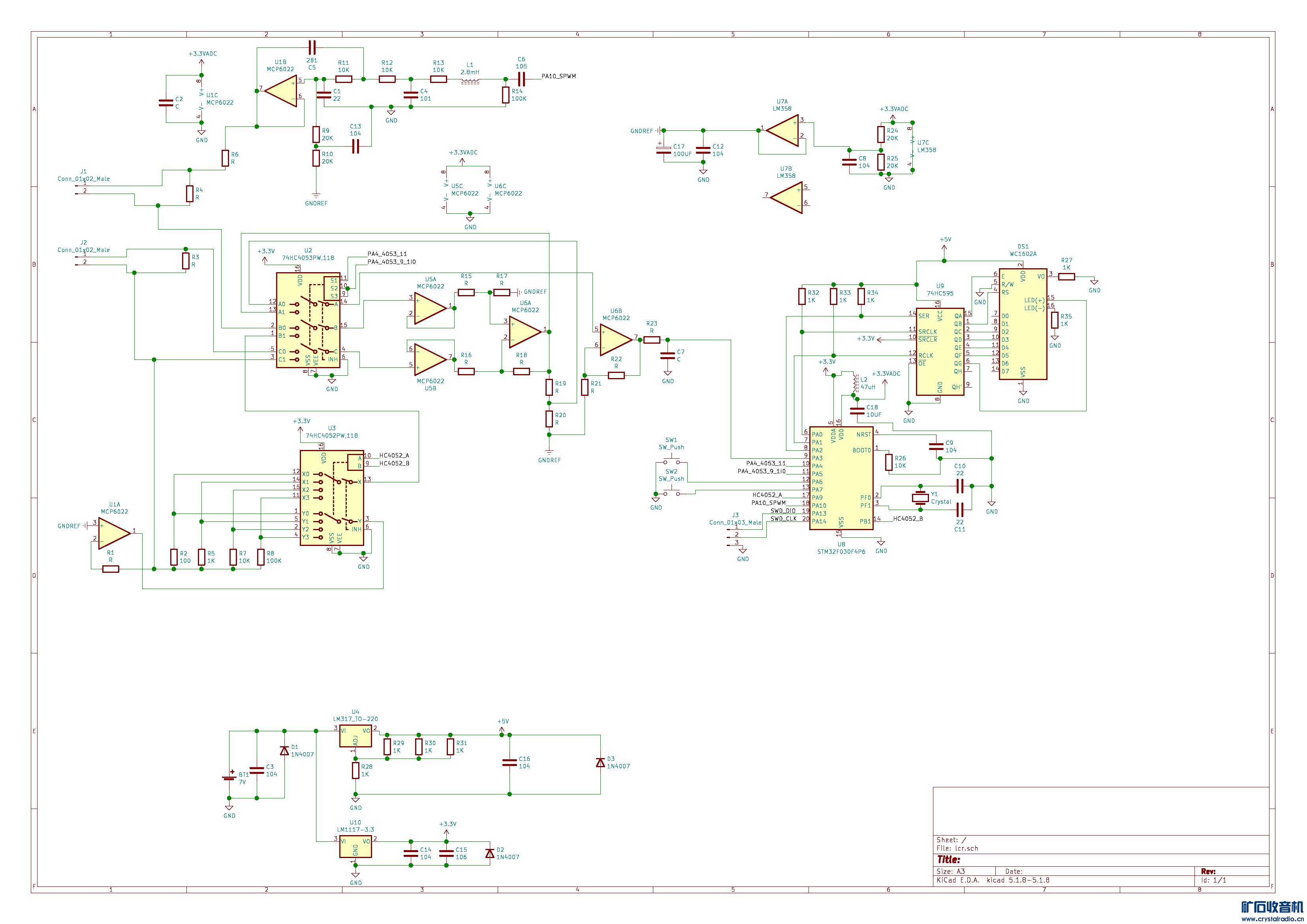Click the D3 1N4007 diode symbol

click(x=600, y=762)
